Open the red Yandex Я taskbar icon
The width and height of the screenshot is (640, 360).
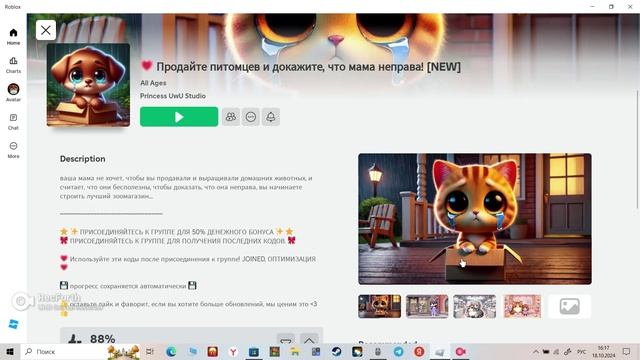pyautogui.click(x=419, y=351)
